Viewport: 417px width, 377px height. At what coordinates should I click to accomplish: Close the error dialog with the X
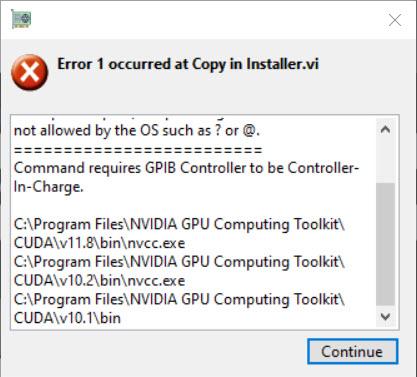[395, 20]
